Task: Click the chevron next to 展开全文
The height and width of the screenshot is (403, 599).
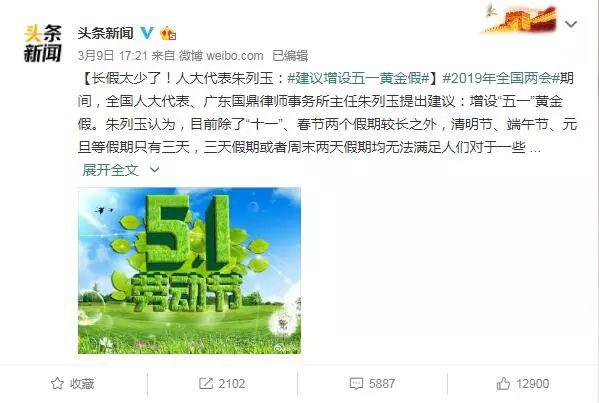Action: point(154,169)
